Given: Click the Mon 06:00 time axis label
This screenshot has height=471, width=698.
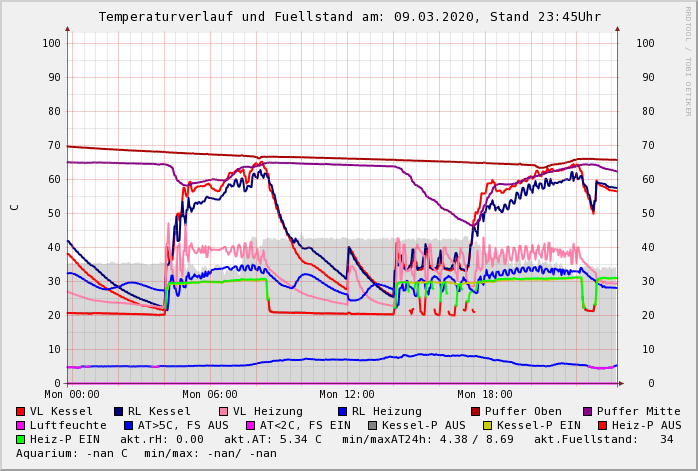Looking at the screenshot, I should tap(210, 394).
